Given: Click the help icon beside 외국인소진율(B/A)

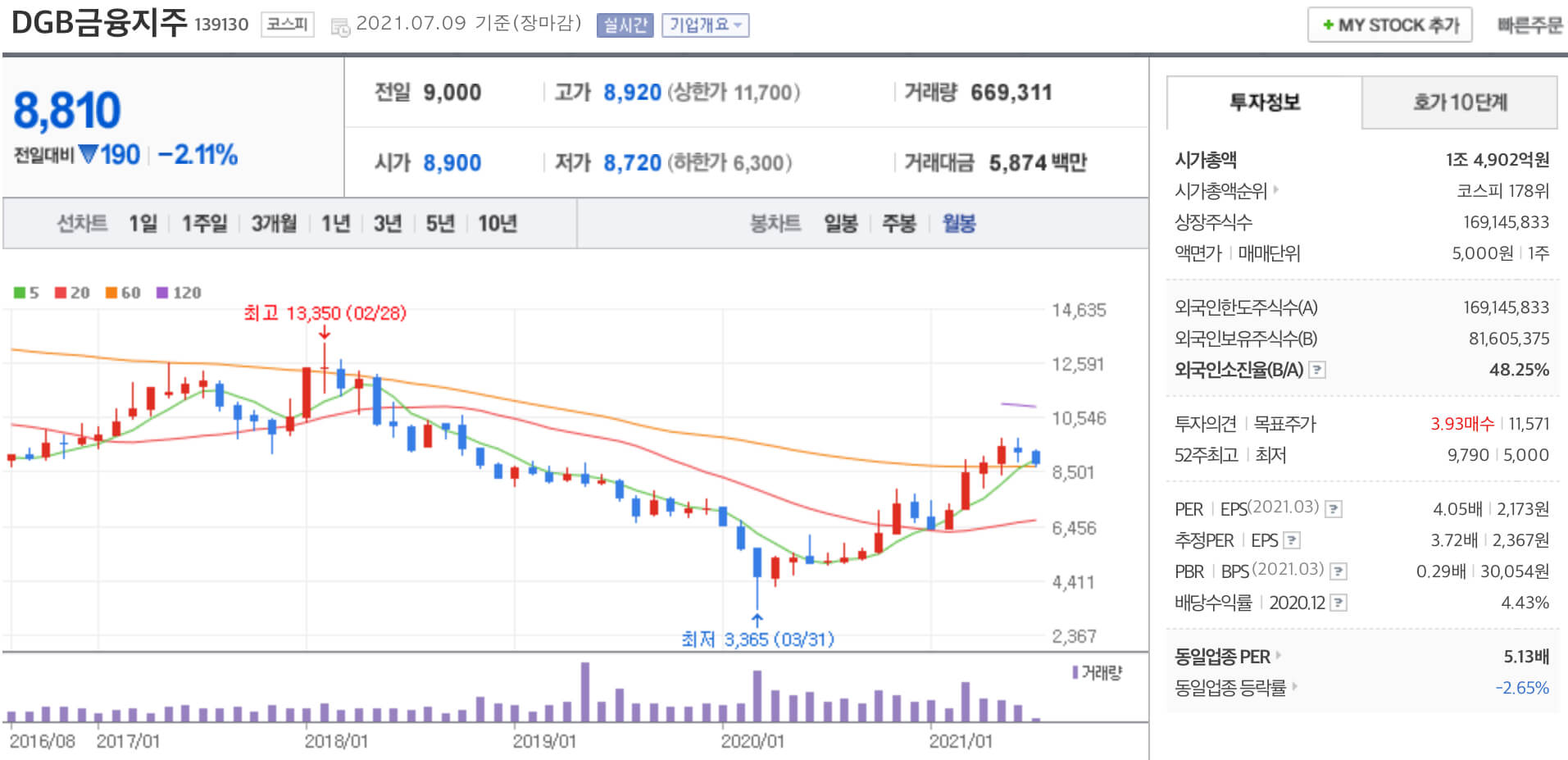Looking at the screenshot, I should (1317, 370).
